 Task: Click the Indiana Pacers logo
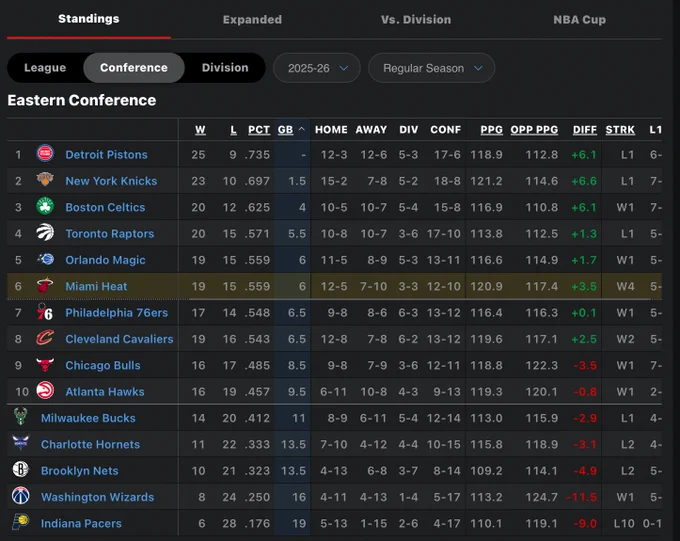20,522
